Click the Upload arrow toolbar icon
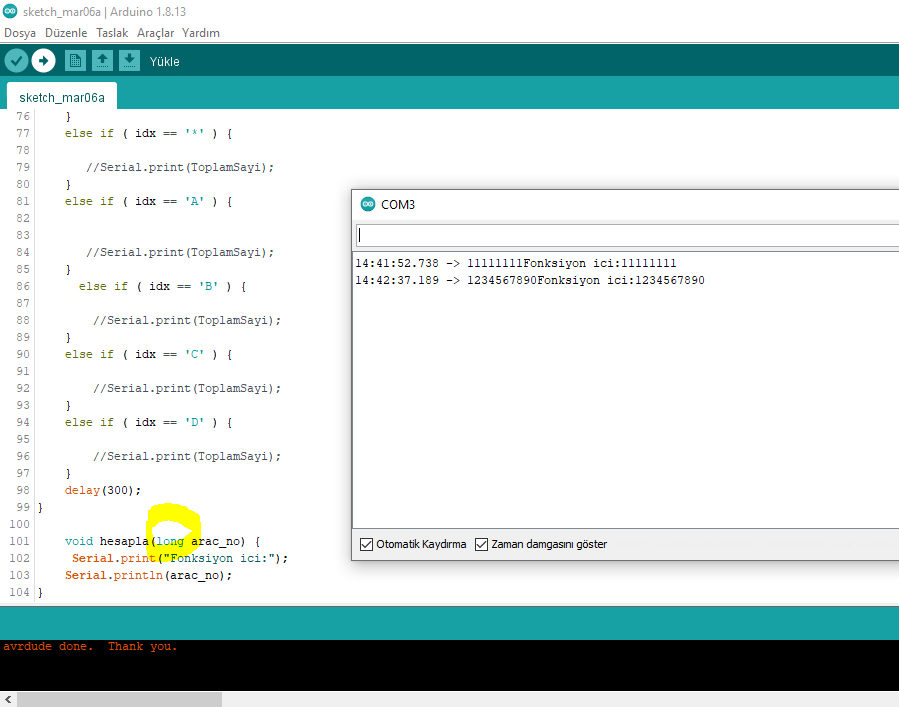 click(43, 61)
